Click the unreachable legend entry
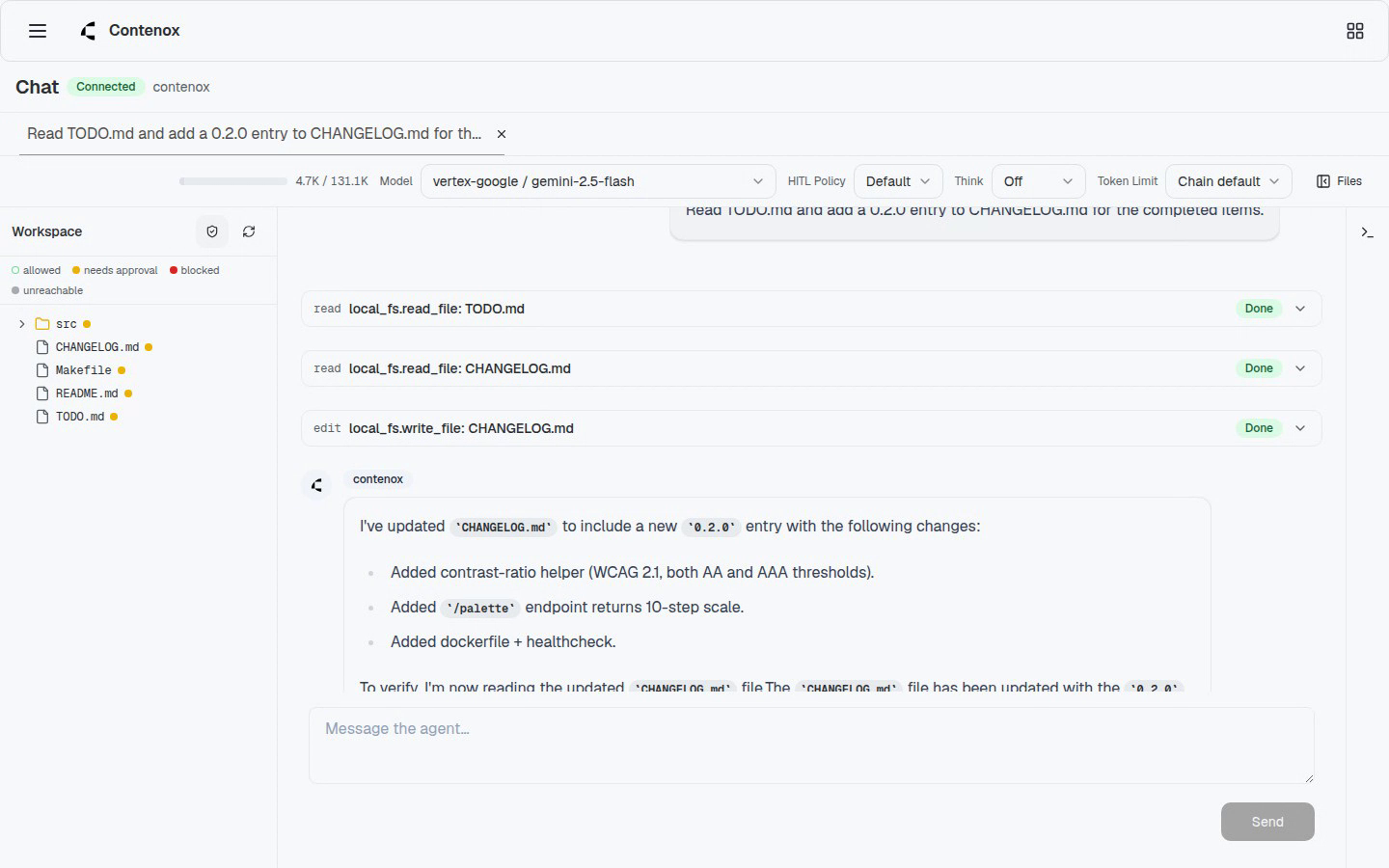This screenshot has width=1389, height=868. [x=47, y=290]
